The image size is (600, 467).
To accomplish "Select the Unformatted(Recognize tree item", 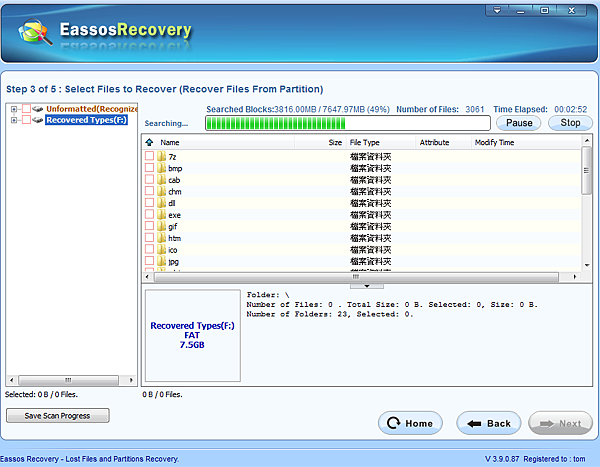I will (92, 109).
